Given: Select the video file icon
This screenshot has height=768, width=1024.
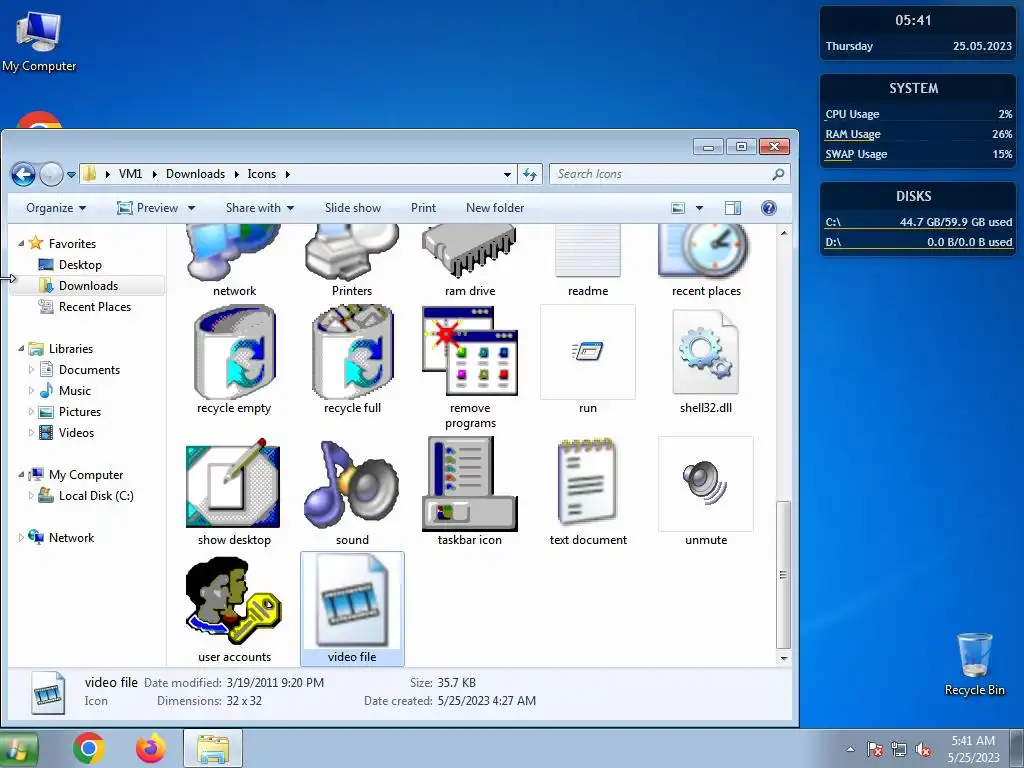Looking at the screenshot, I should click(x=352, y=609).
